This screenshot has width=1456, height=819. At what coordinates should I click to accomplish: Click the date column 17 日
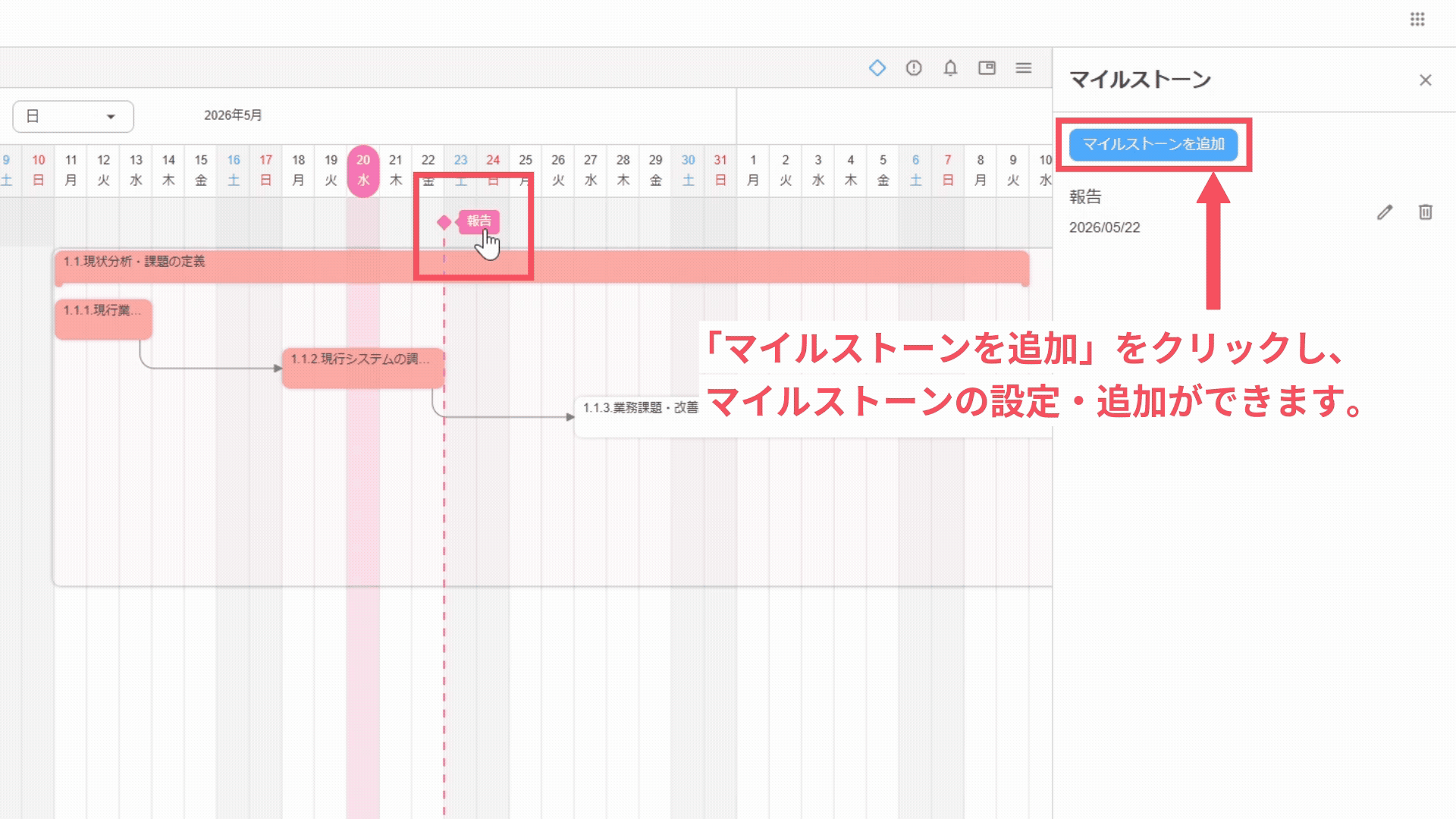point(266,171)
